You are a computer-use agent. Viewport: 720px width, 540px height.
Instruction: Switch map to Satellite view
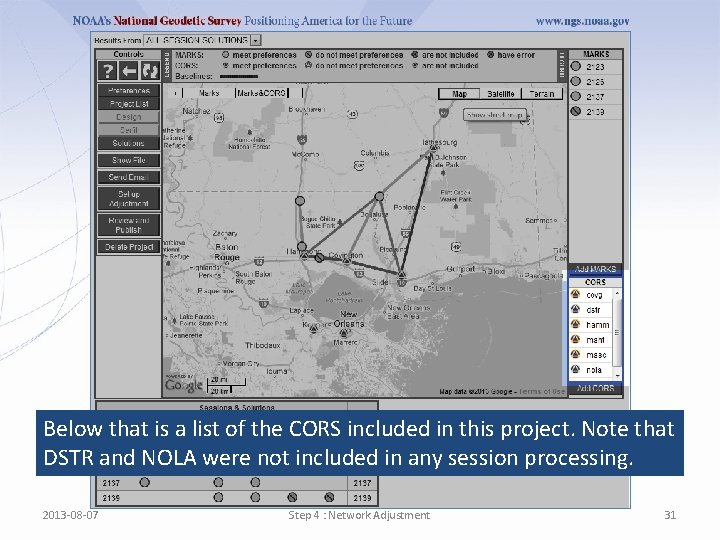501,94
